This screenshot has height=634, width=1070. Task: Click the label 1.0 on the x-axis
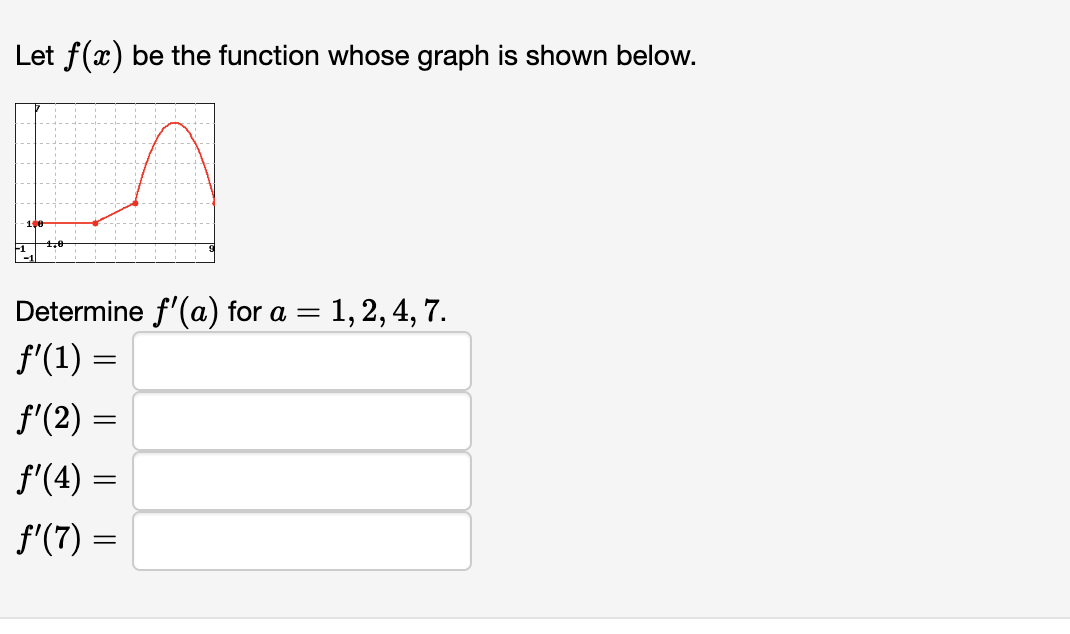coord(54,243)
